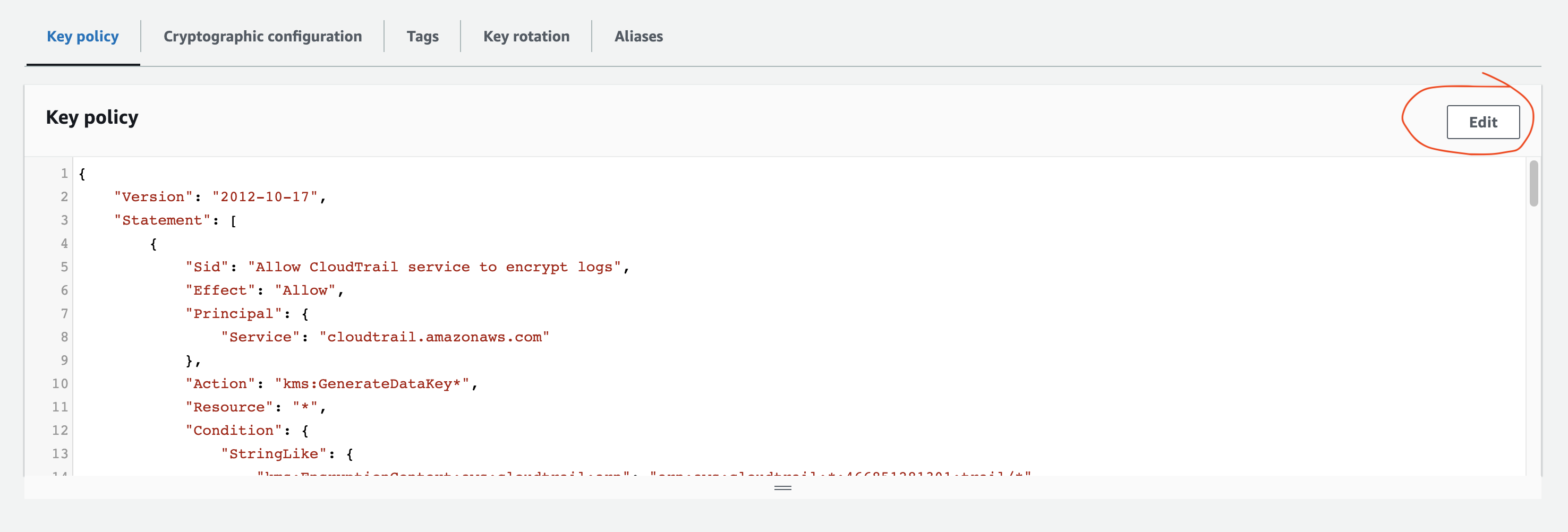Click the "StringLike" key on line 13
Image resolution: width=1568 pixels, height=532 pixels.
(274, 454)
